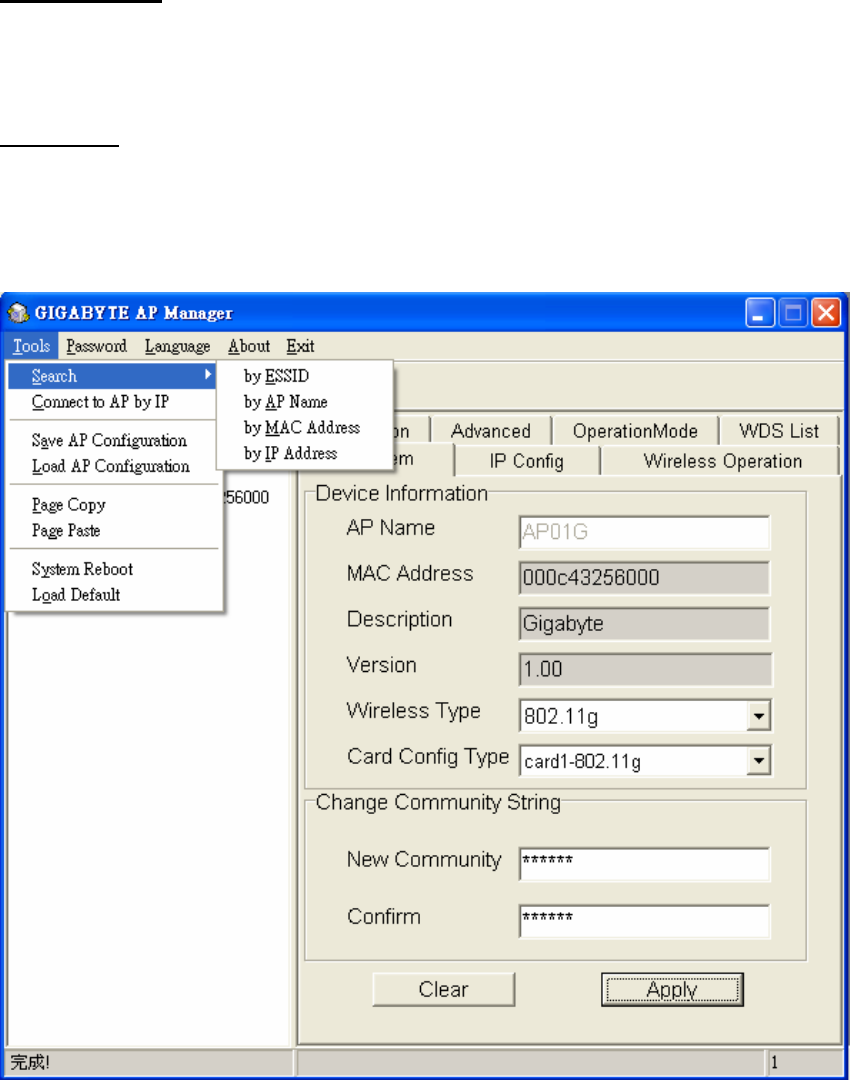Choose Page Paste from Tools menu
850x1080 pixels.
click(66, 530)
